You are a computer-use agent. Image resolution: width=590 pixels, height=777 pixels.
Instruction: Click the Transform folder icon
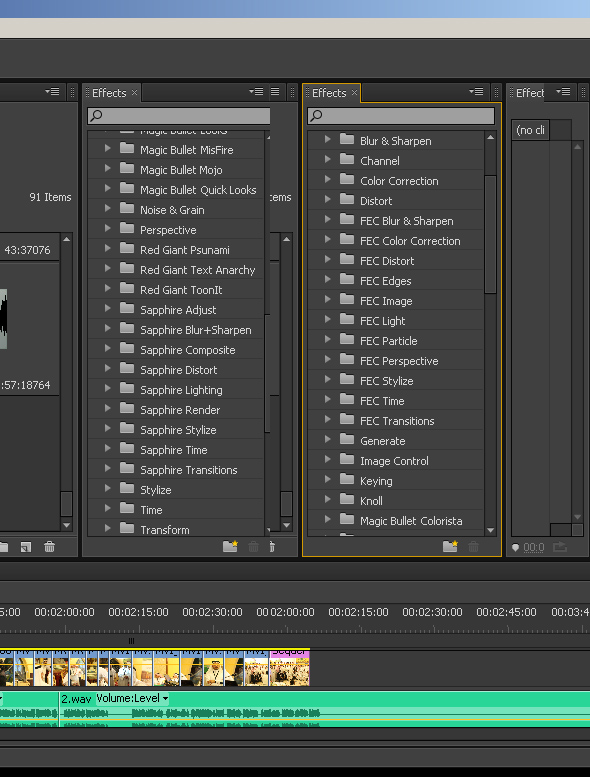coord(127,528)
